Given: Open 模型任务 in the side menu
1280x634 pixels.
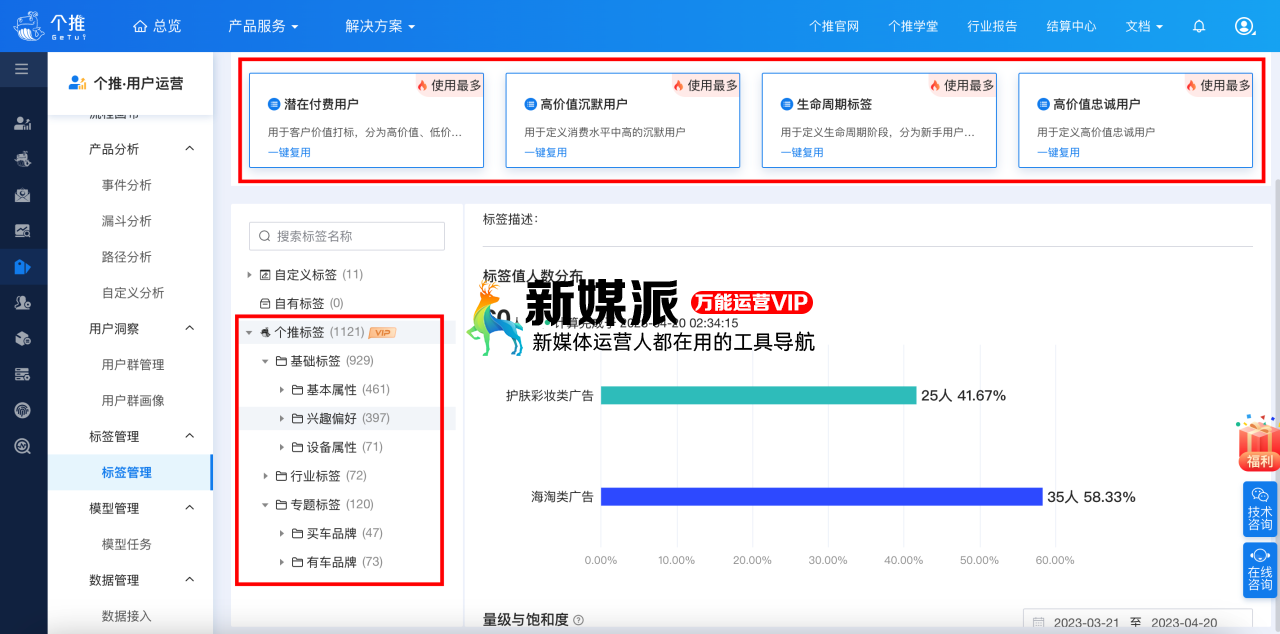Looking at the screenshot, I should (127, 544).
